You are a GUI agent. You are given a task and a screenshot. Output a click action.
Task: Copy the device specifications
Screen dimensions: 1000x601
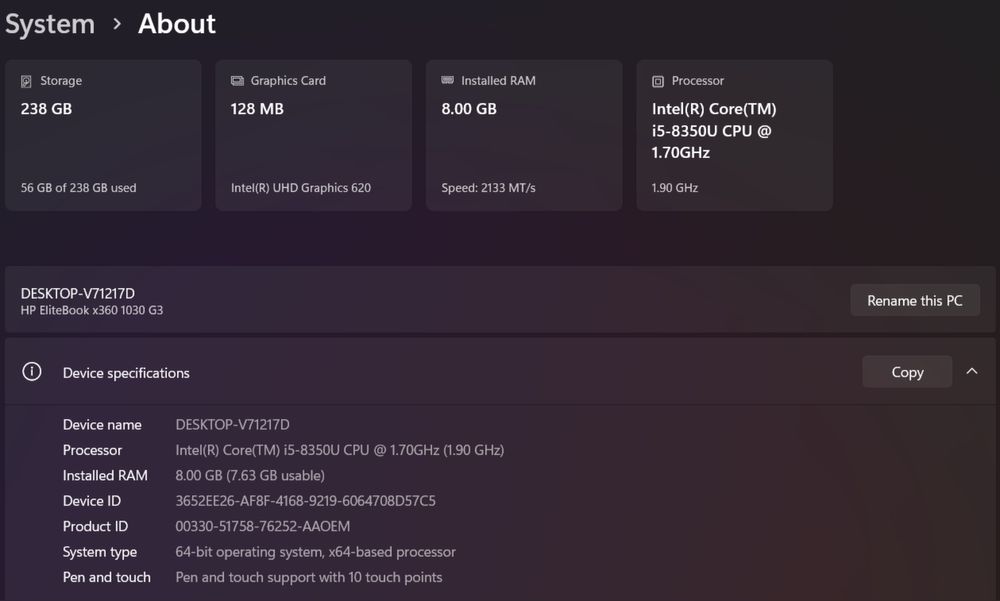click(907, 372)
